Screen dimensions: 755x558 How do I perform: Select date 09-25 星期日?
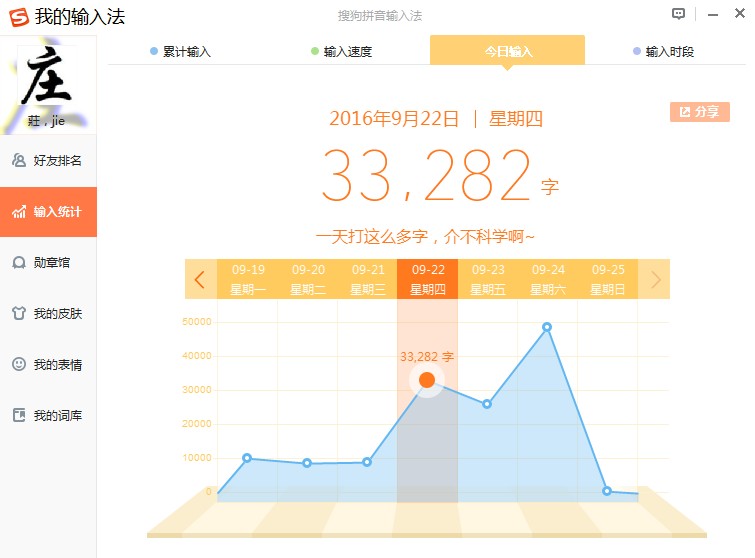[x=608, y=279]
